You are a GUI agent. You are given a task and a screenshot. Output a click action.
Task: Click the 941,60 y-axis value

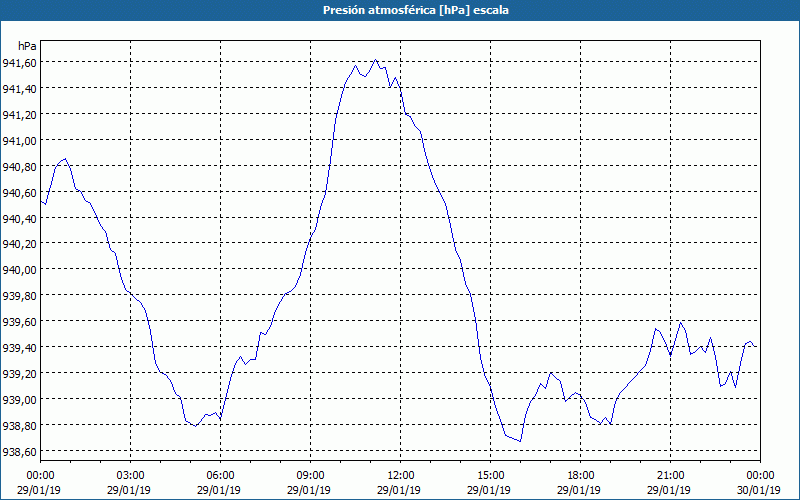point(19,63)
